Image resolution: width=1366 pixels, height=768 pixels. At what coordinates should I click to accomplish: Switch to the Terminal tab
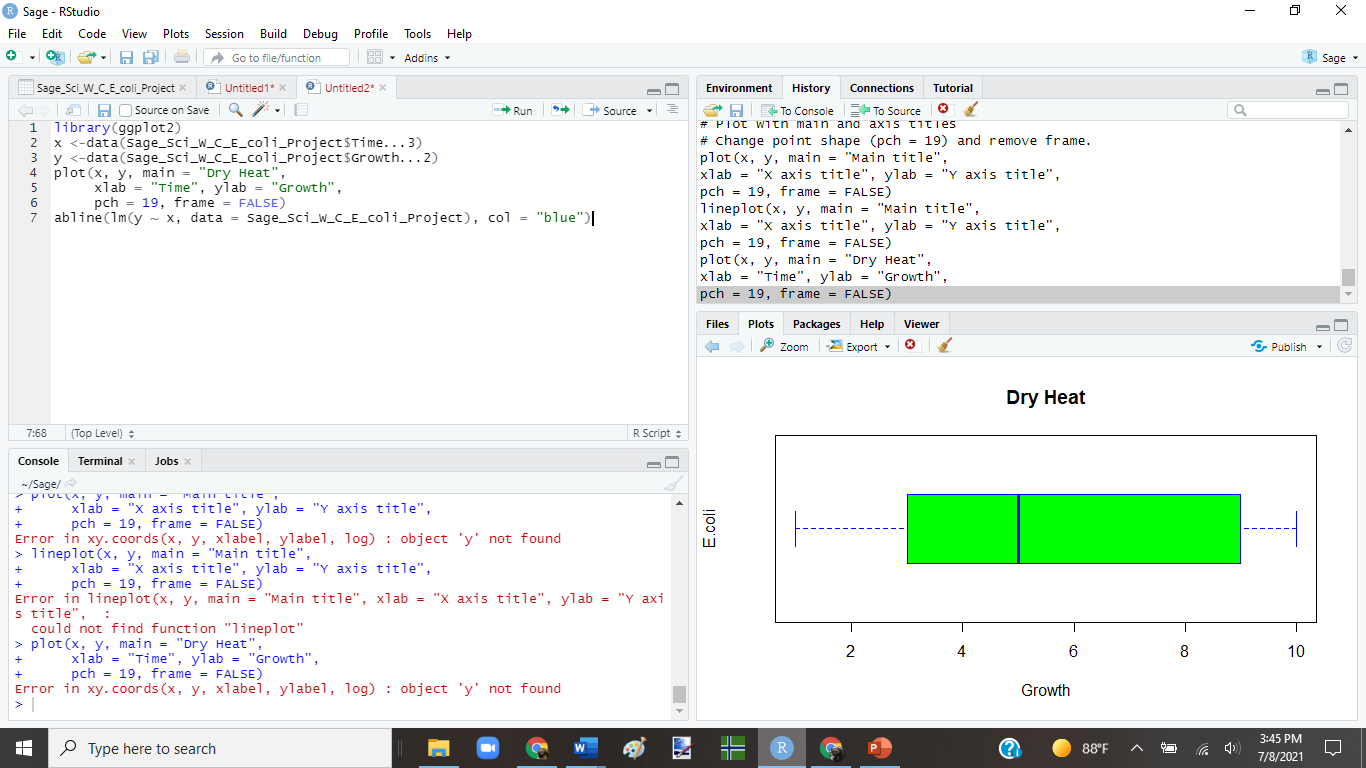[x=100, y=461]
